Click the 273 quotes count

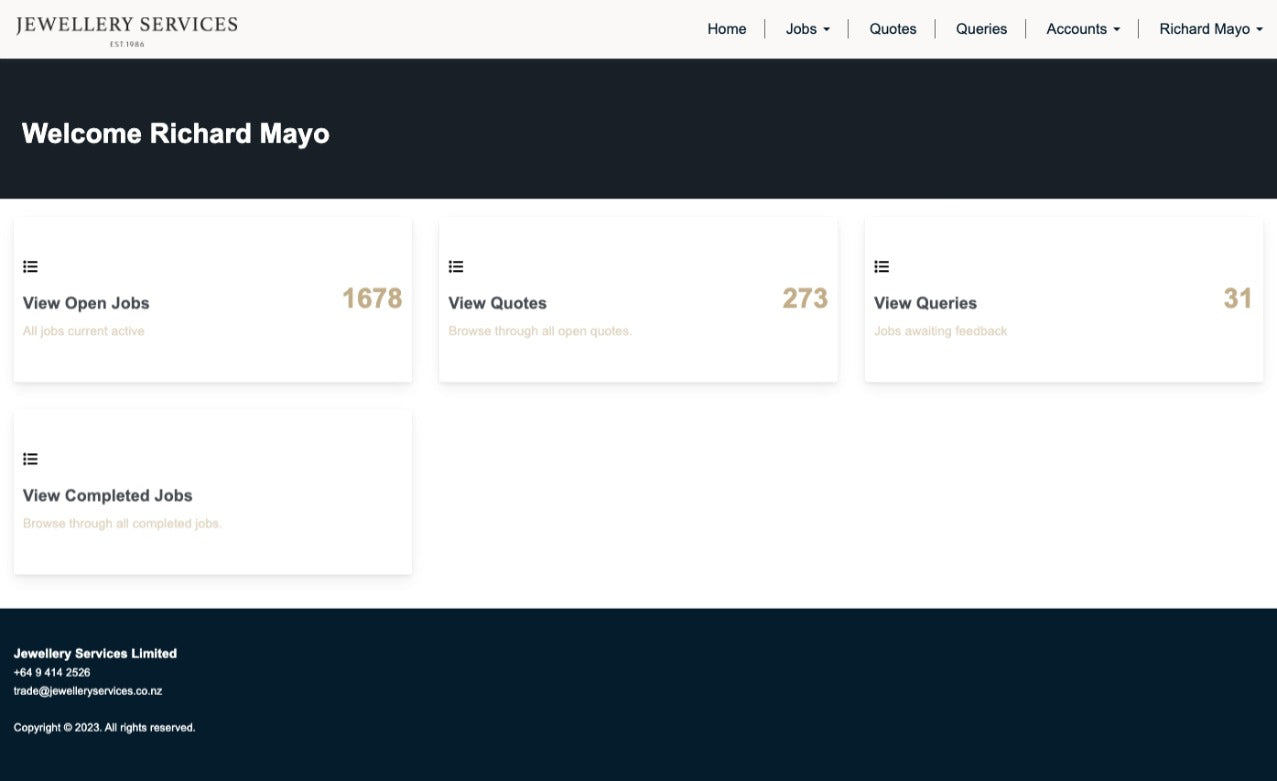805,298
